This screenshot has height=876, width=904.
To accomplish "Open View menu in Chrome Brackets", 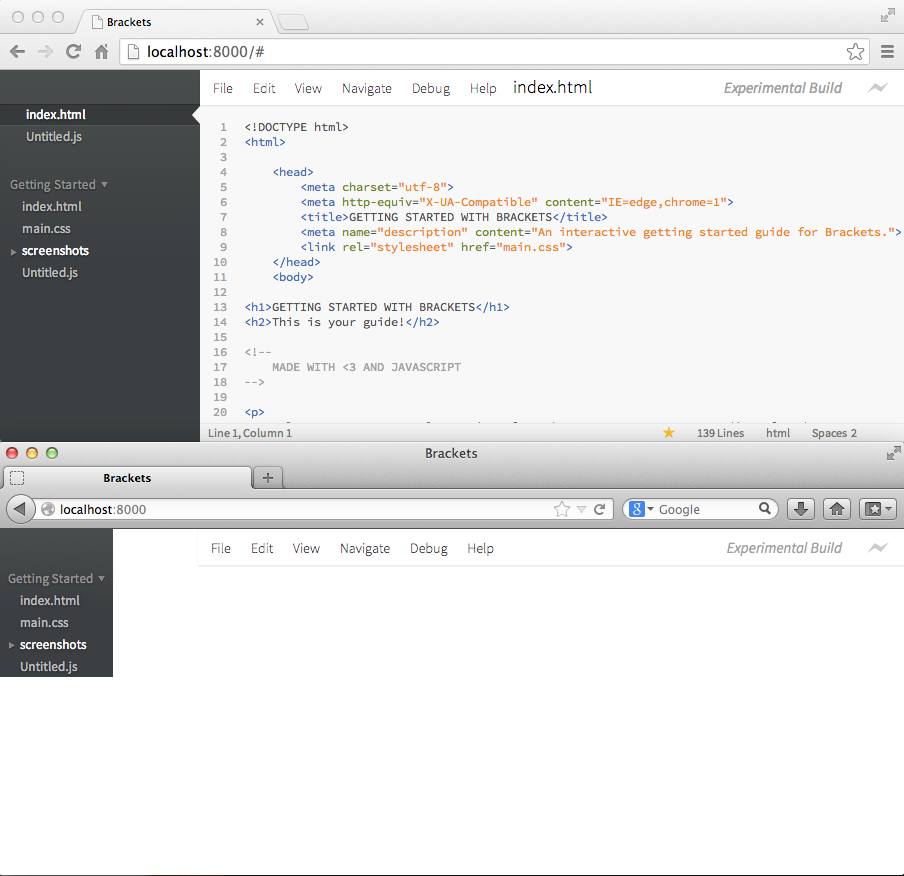I will coord(308,88).
